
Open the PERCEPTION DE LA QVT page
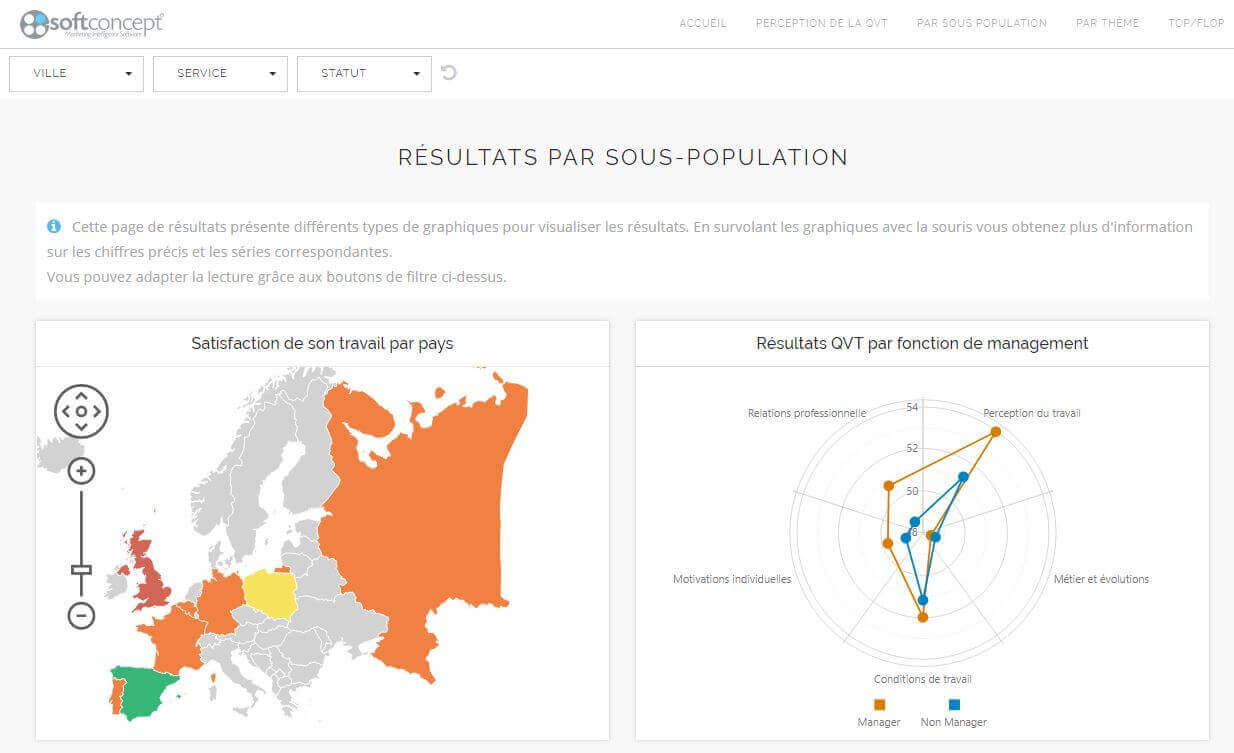821,23
